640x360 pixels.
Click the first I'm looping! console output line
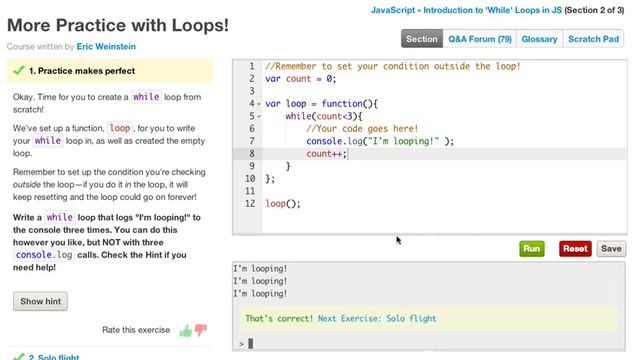(260, 269)
